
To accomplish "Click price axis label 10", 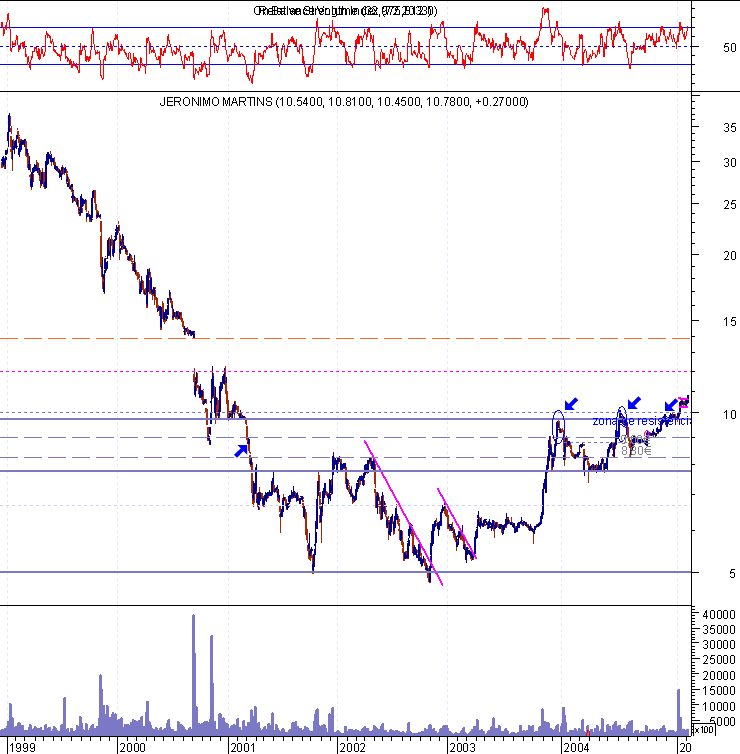I will (729, 414).
